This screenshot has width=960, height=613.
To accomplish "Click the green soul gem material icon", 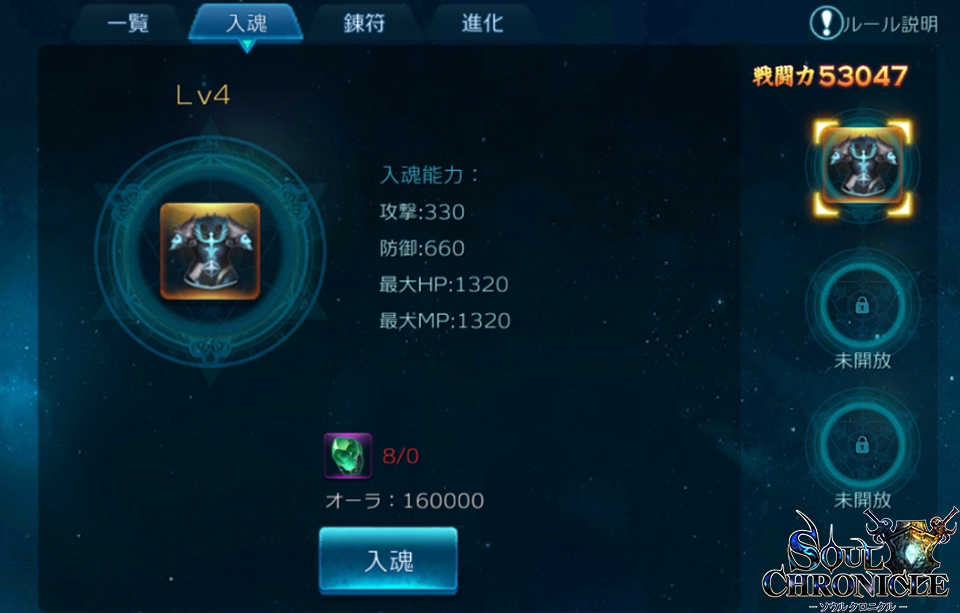I will [x=348, y=456].
